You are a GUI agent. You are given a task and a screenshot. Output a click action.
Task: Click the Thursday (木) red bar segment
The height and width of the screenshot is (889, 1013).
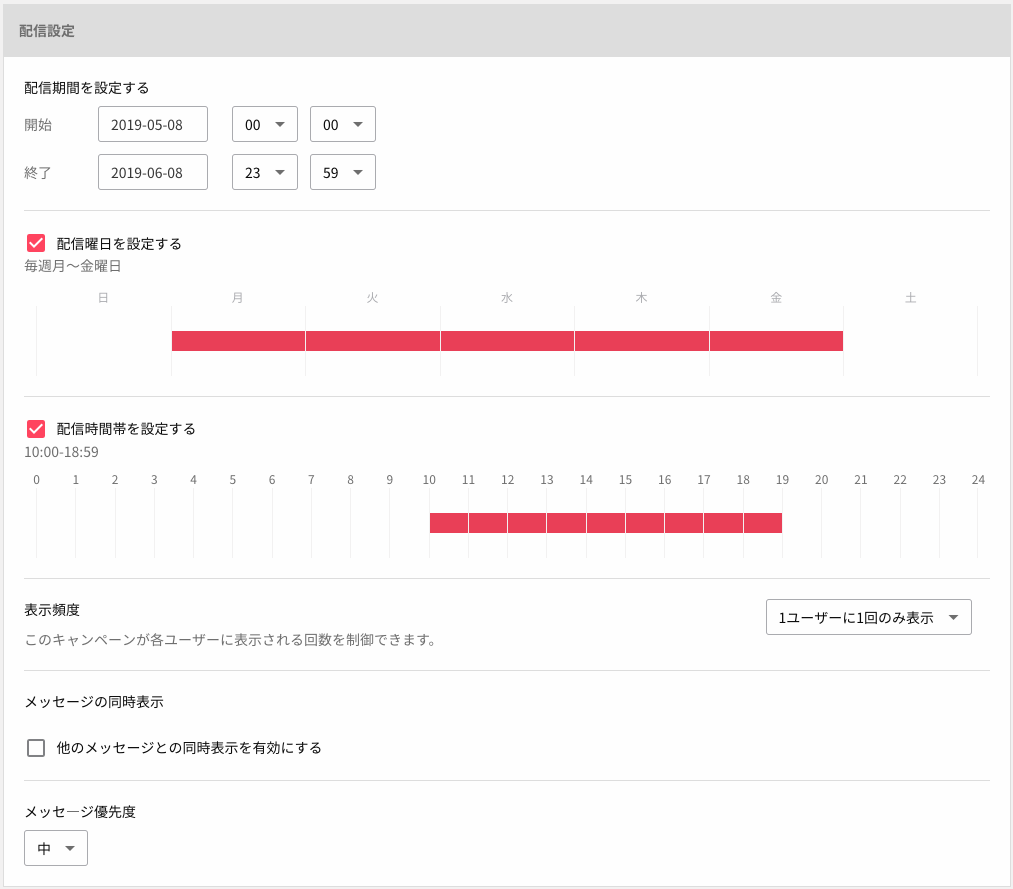(642, 340)
